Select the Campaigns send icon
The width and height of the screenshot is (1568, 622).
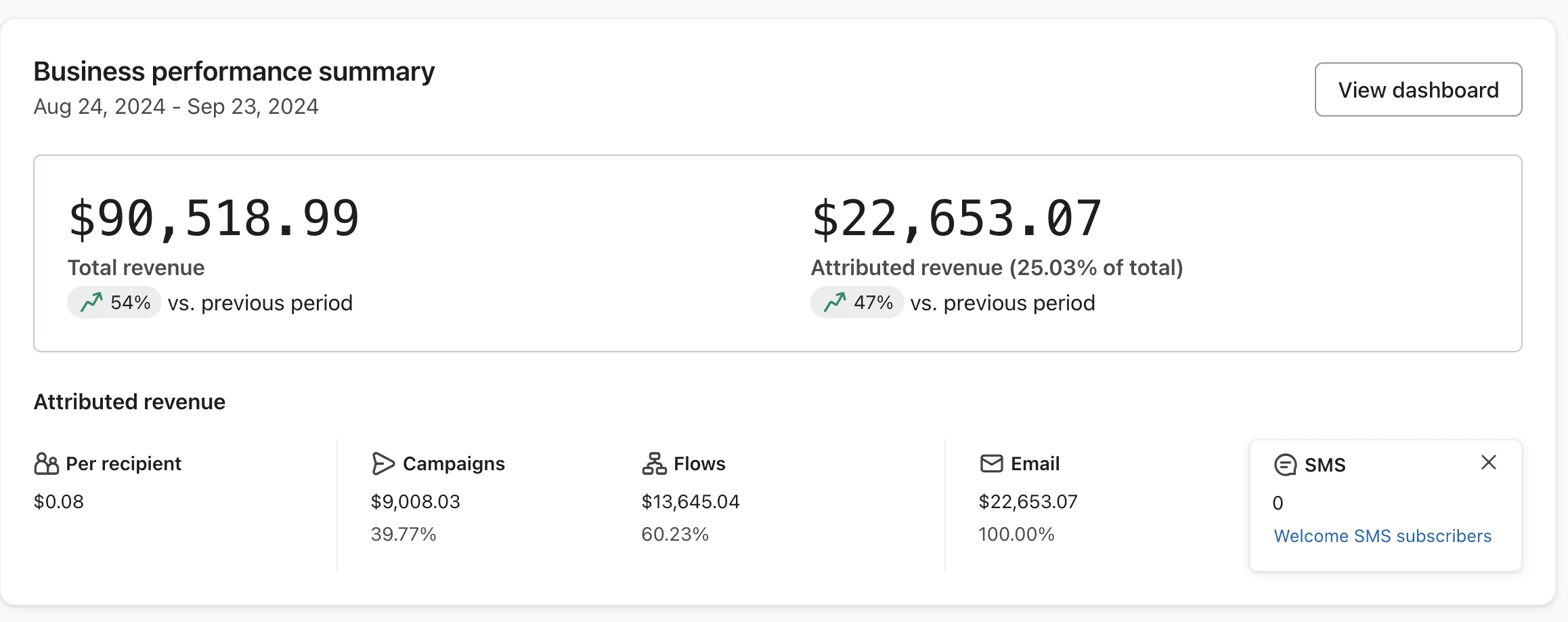384,463
